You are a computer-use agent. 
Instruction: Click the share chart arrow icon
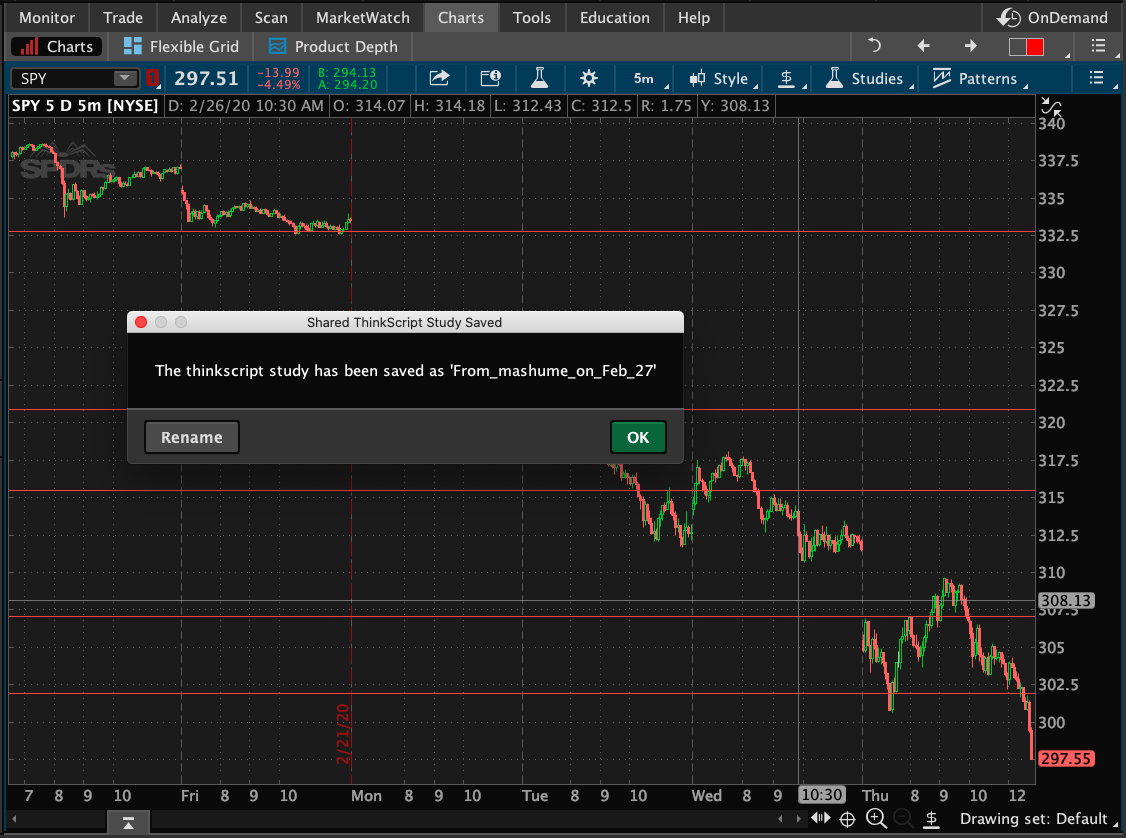click(438, 78)
